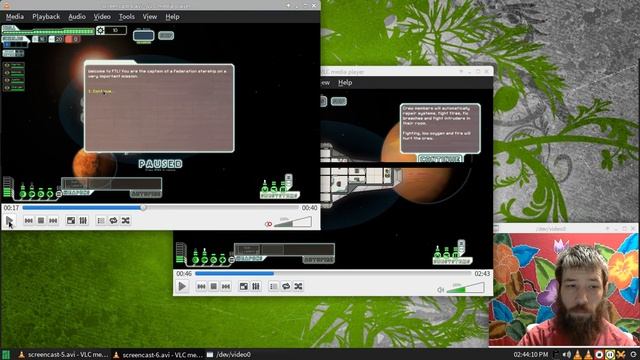Viewport: 640px width, 360px height.
Task: Next track button in screencast-5 VLC window
Action: click(53, 221)
